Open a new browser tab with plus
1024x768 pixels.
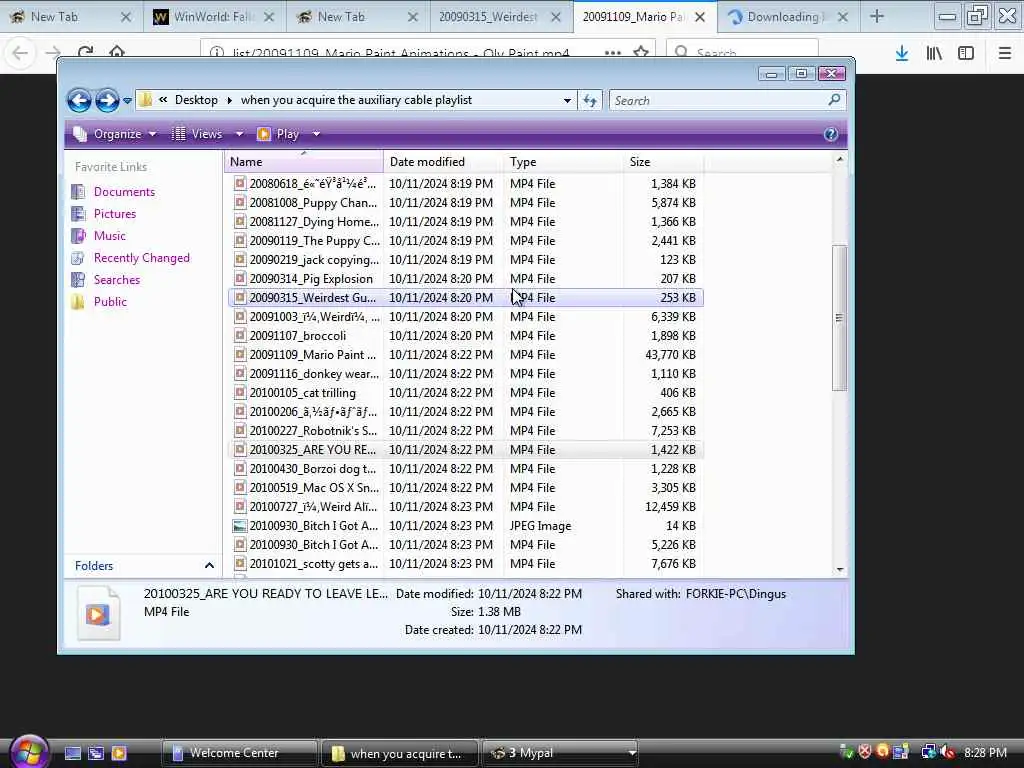pyautogui.click(x=877, y=17)
